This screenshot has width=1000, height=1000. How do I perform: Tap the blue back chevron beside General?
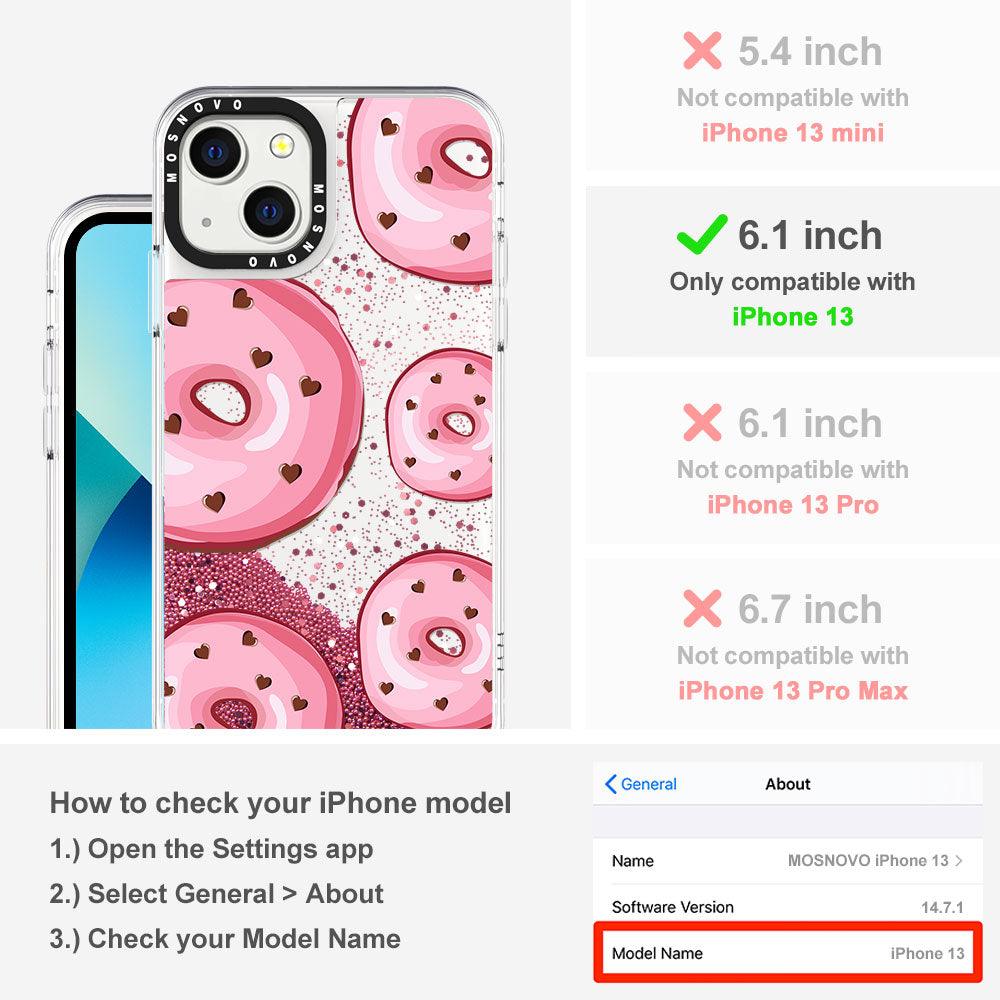click(x=610, y=784)
